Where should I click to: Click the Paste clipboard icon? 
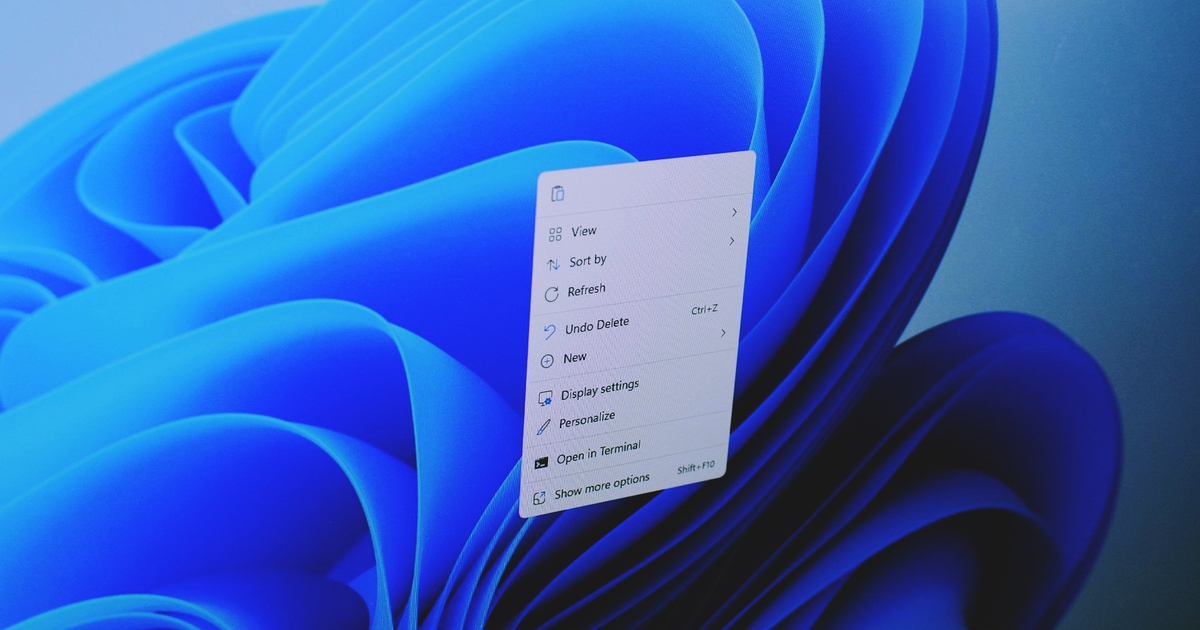558,193
